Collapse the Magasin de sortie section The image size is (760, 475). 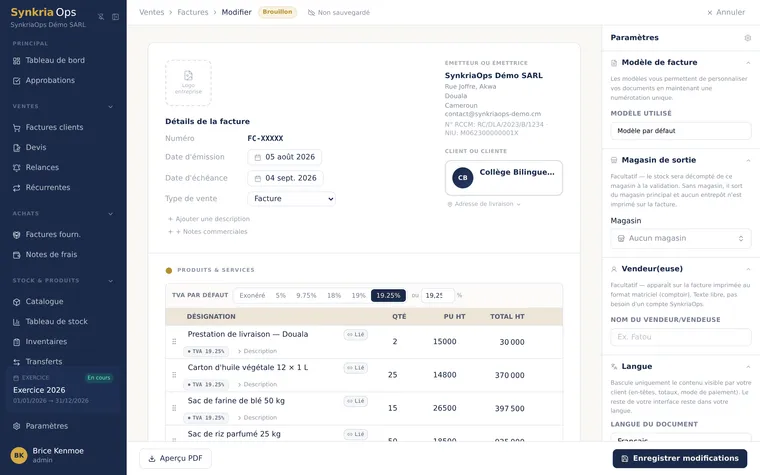pos(748,160)
